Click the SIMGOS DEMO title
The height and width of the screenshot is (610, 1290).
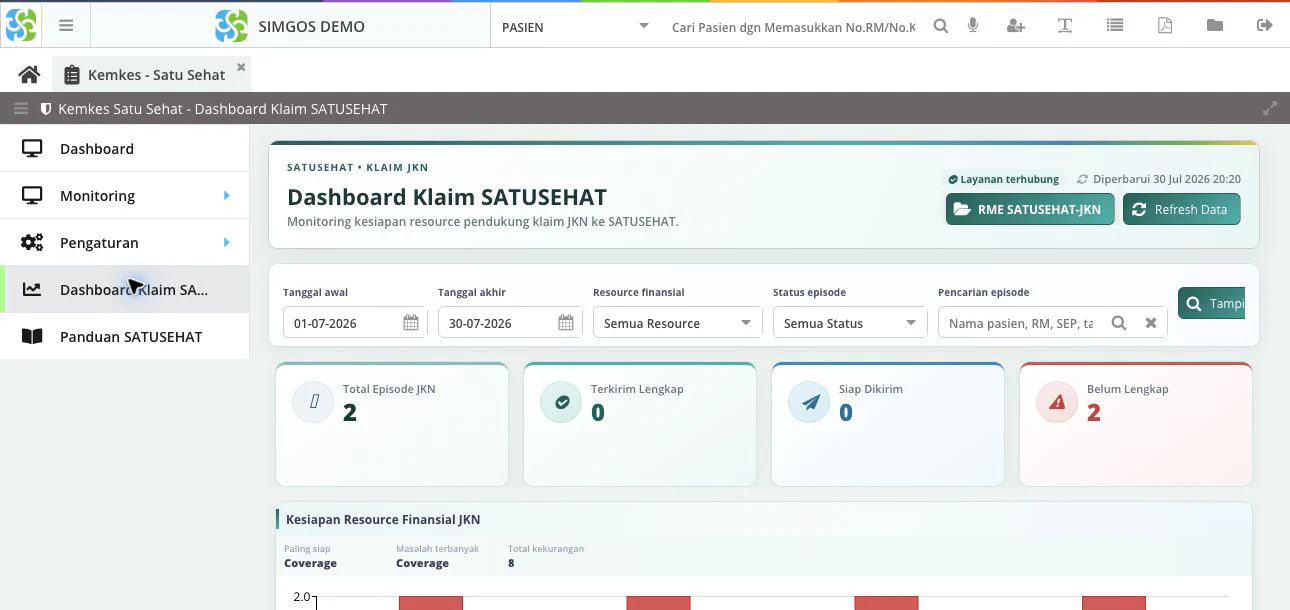tap(311, 27)
